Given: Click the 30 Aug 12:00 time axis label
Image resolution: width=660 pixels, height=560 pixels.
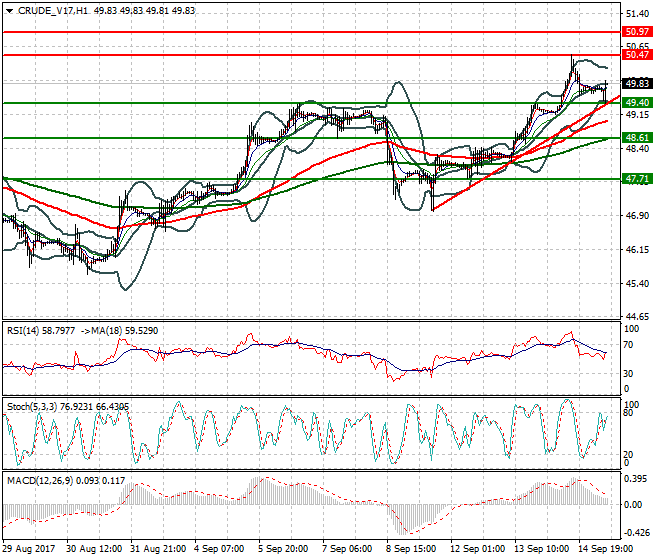Looking at the screenshot, I should coord(94,549).
